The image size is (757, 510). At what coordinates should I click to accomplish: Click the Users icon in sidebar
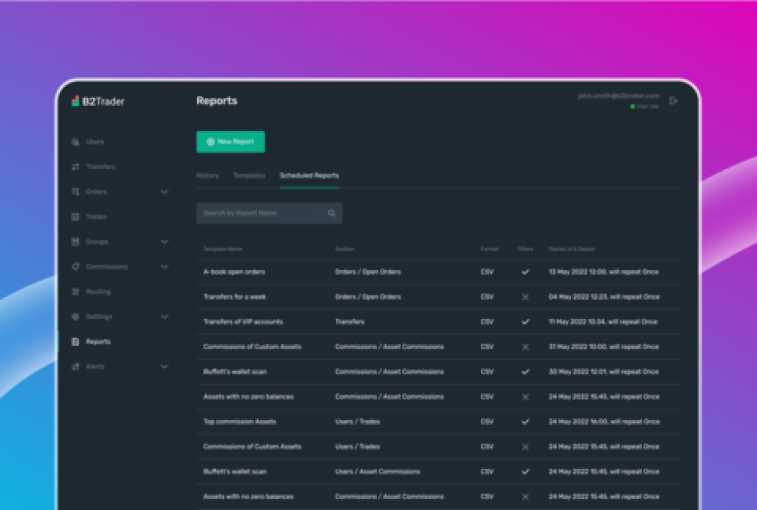click(x=75, y=142)
